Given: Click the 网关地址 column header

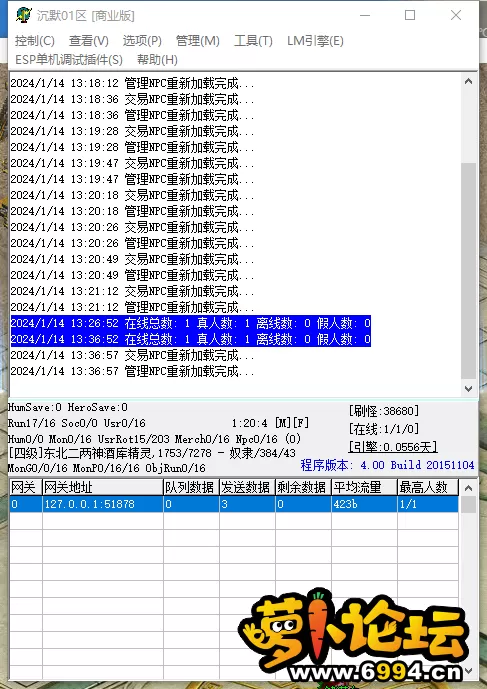Looking at the screenshot, I should click(x=102, y=487).
